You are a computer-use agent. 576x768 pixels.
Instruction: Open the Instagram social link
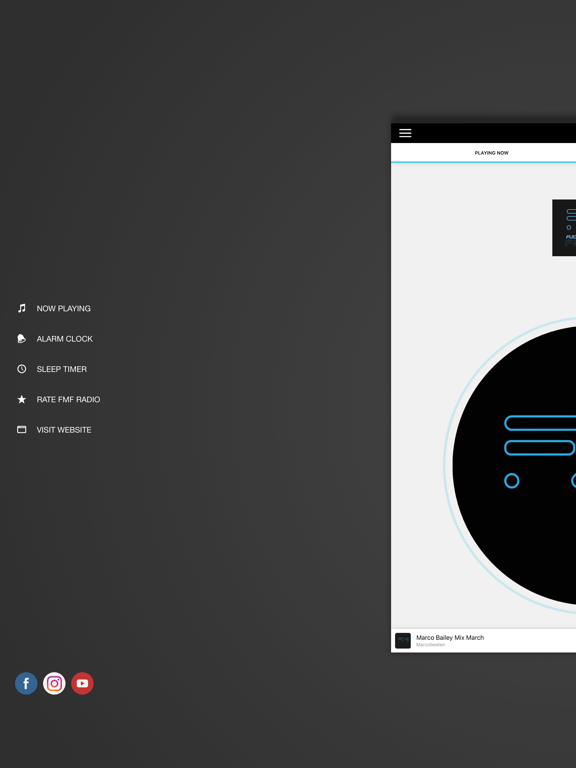tap(54, 683)
